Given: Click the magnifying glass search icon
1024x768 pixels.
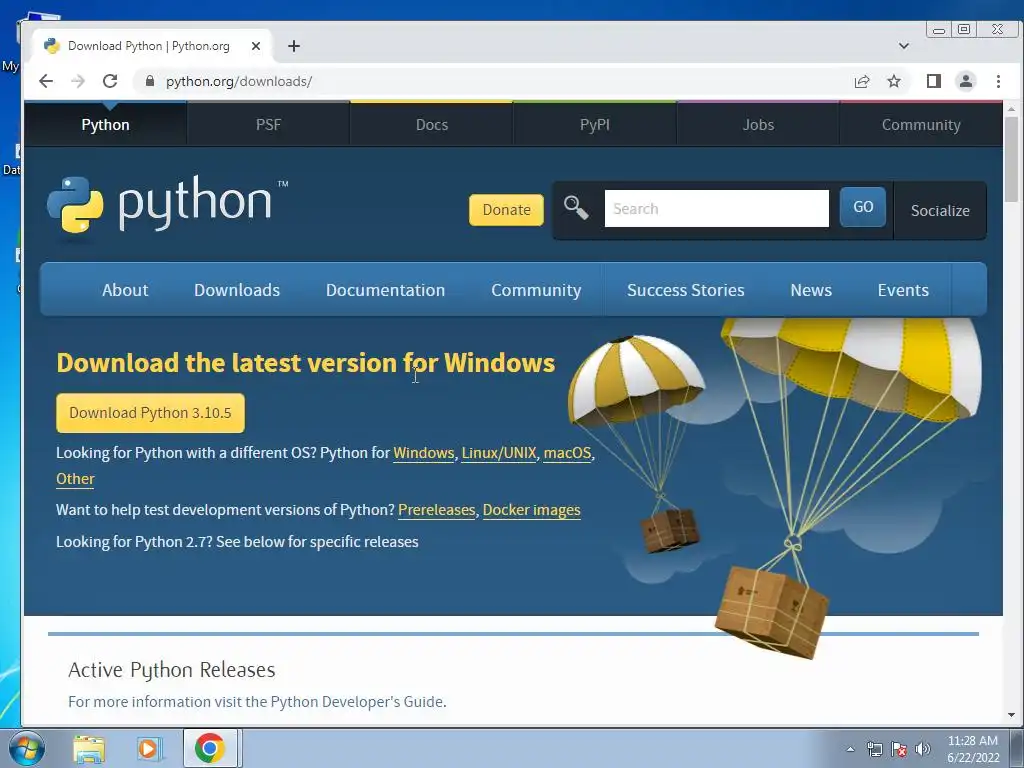Looking at the screenshot, I should pos(576,208).
